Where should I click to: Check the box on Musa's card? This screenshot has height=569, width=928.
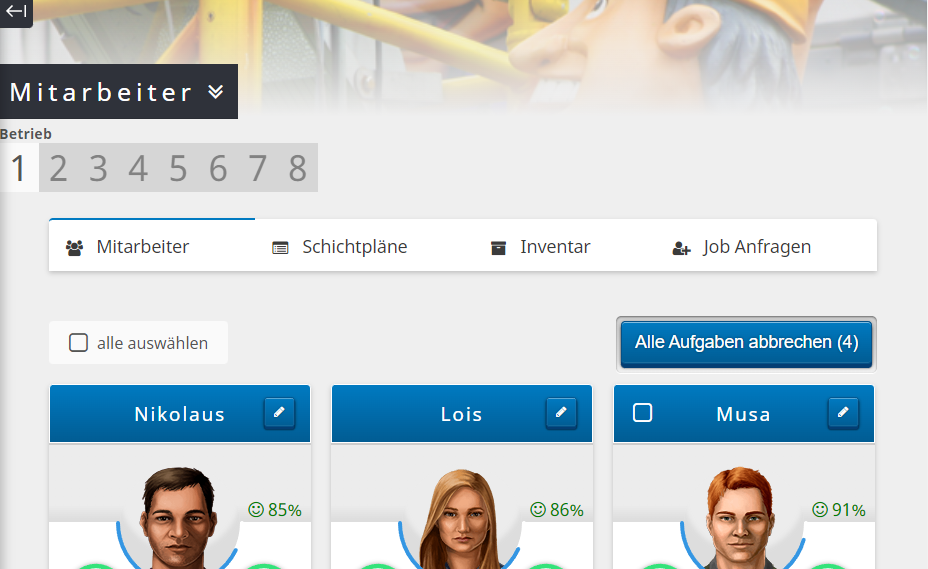pos(643,413)
